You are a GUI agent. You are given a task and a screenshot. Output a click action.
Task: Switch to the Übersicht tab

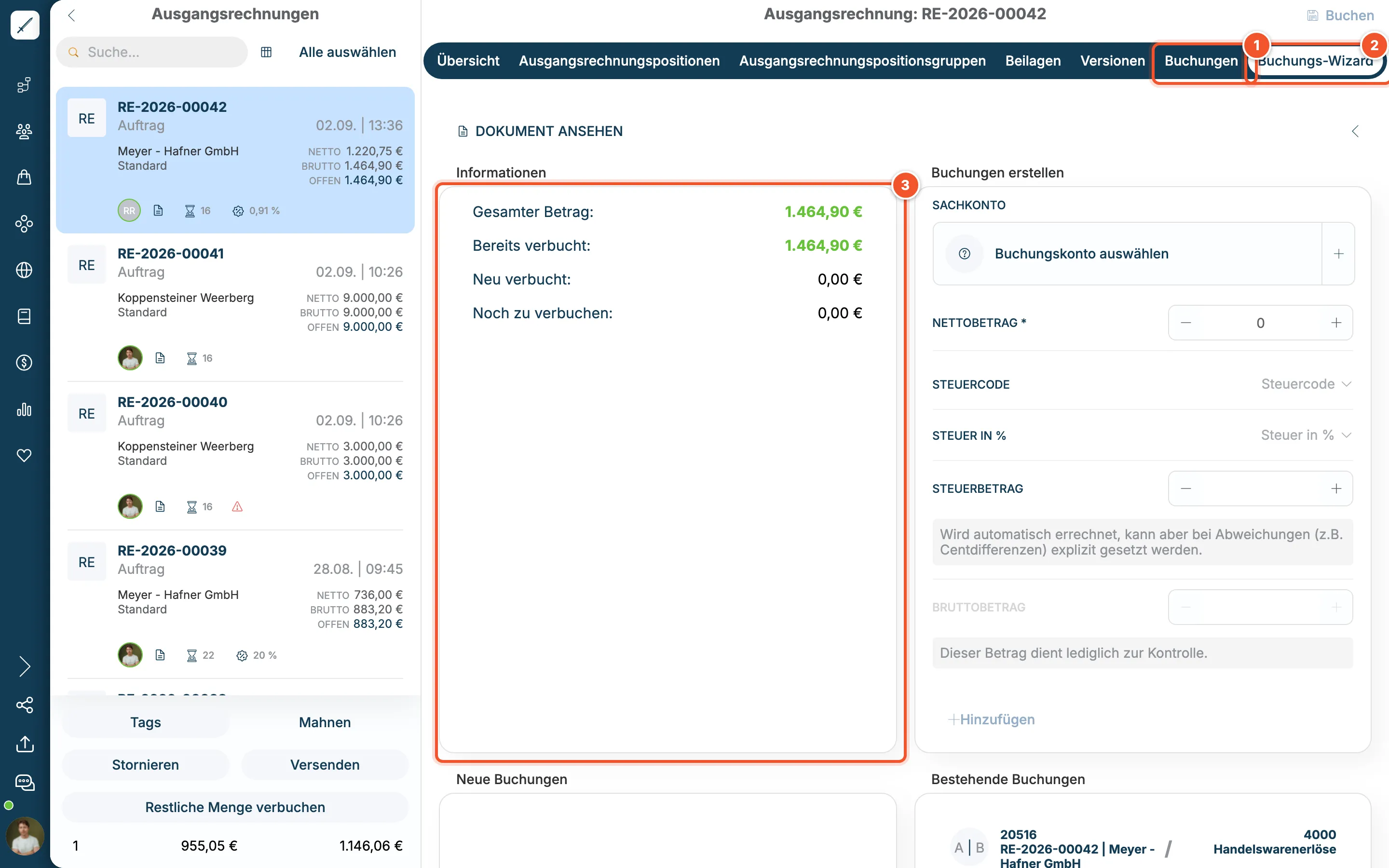(x=468, y=61)
